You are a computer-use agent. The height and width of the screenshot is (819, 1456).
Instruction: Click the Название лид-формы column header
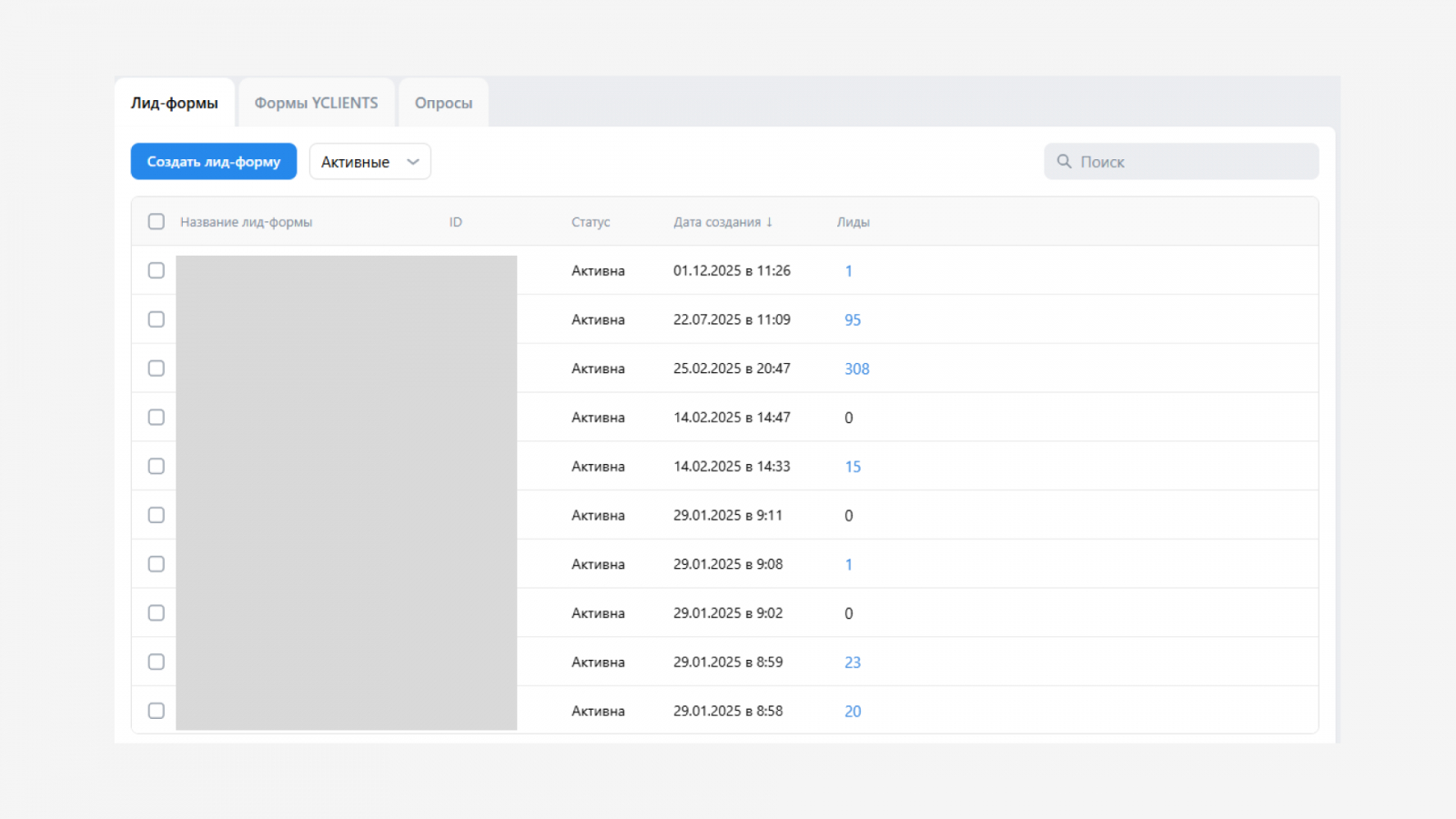click(246, 222)
